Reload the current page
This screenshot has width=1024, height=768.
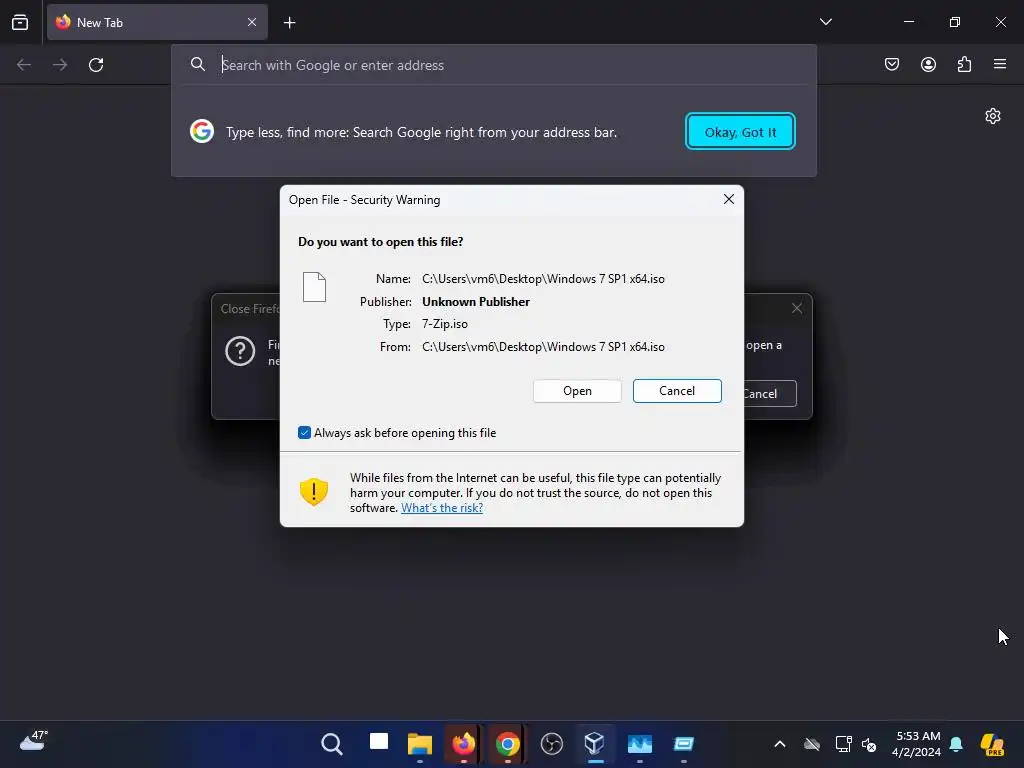tap(96, 65)
